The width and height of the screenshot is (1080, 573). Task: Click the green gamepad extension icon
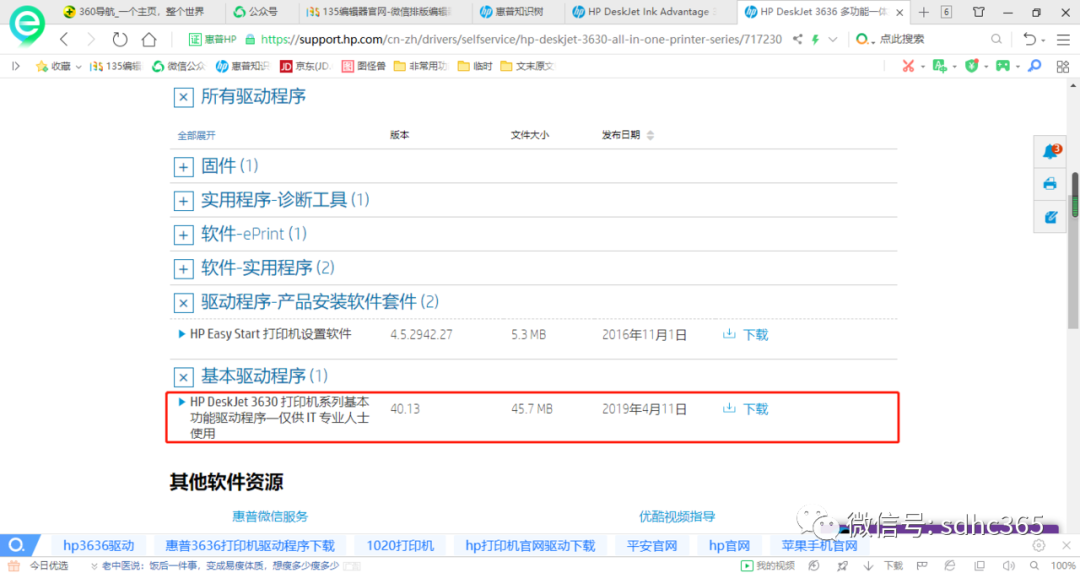coord(1003,66)
